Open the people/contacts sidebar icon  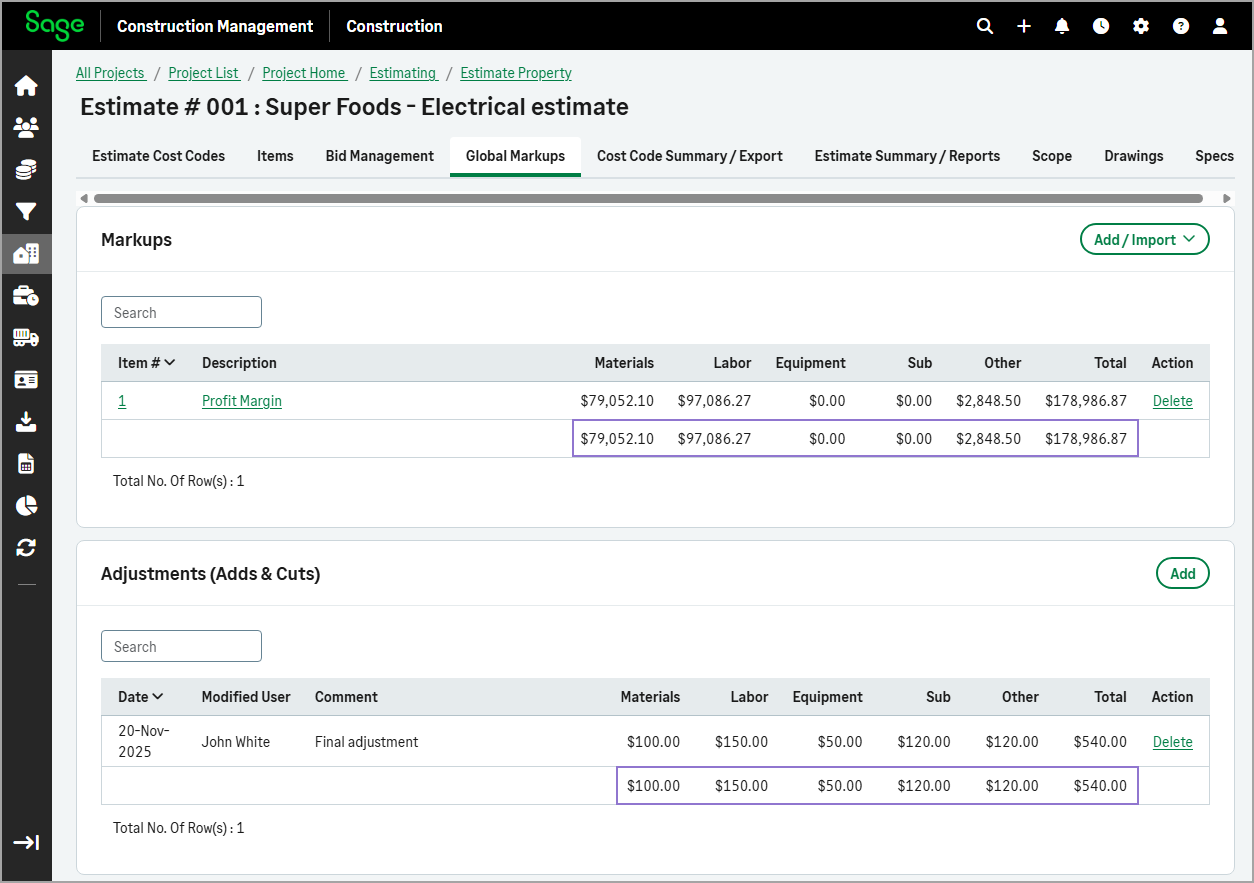tap(26, 128)
